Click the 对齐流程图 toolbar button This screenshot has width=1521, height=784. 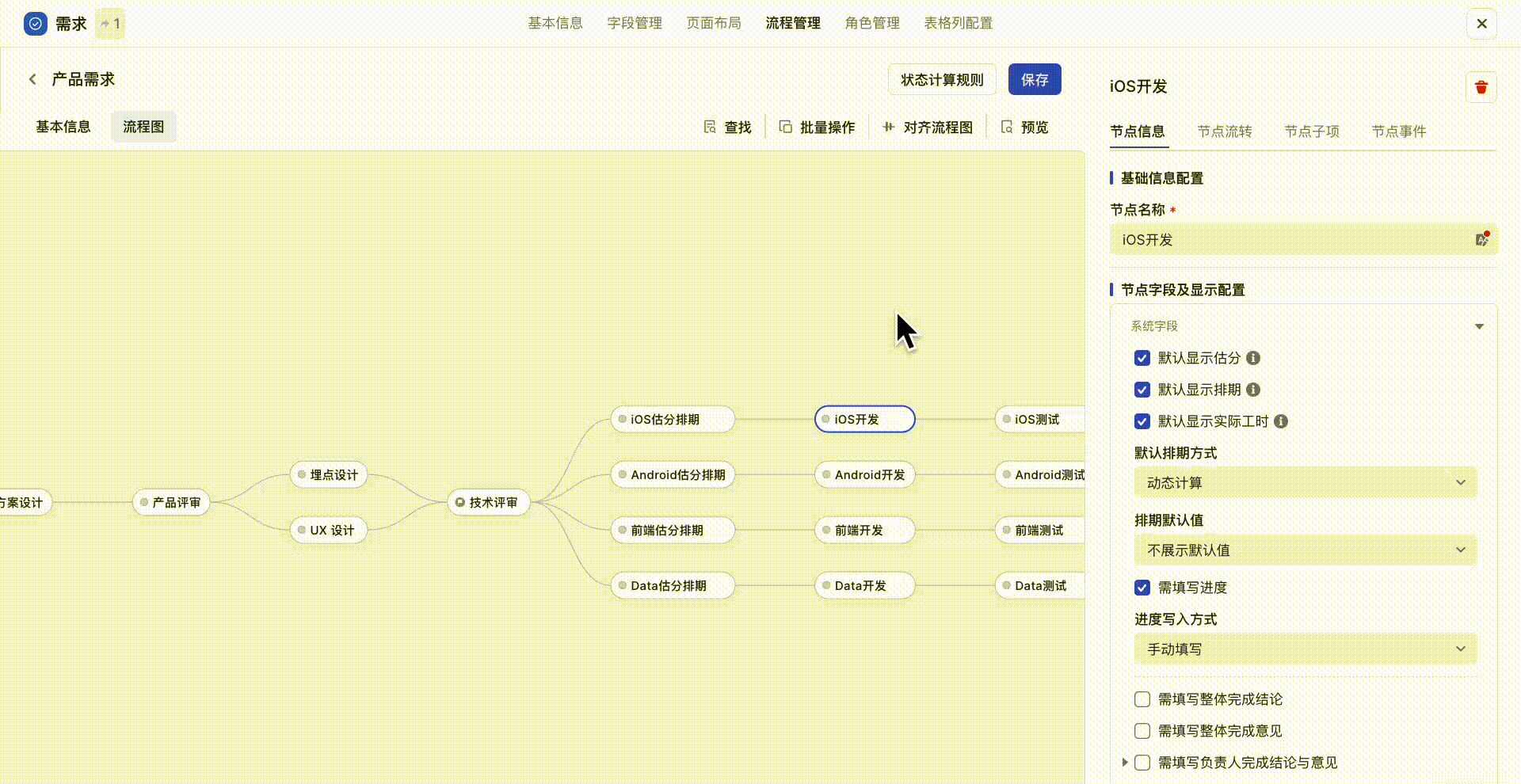coord(928,127)
